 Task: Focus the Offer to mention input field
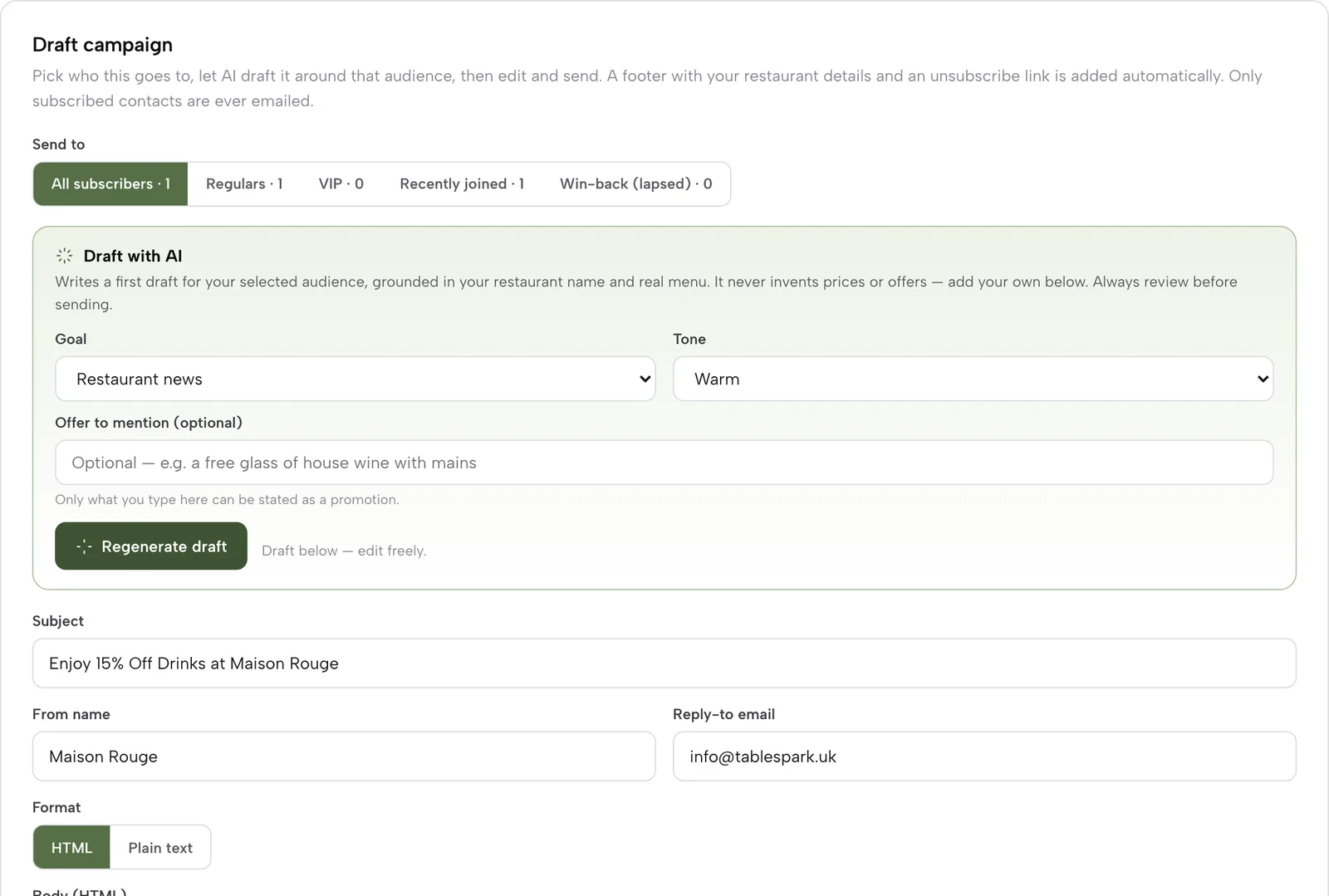tap(664, 463)
